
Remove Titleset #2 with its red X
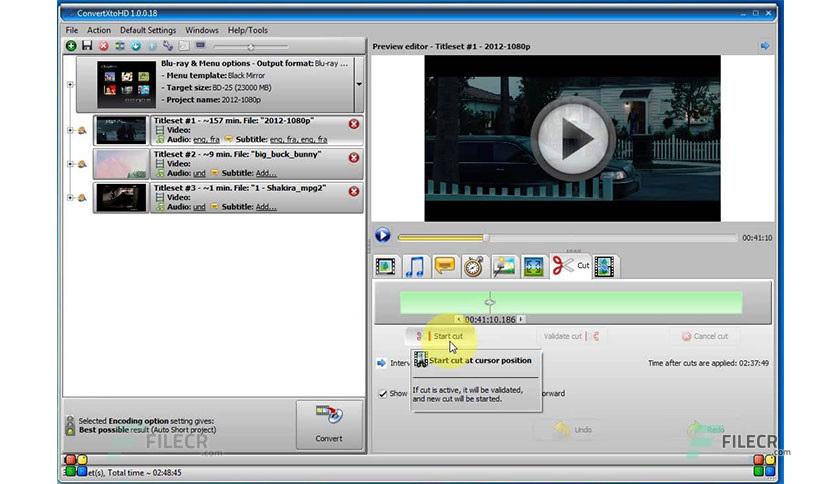coord(353,158)
